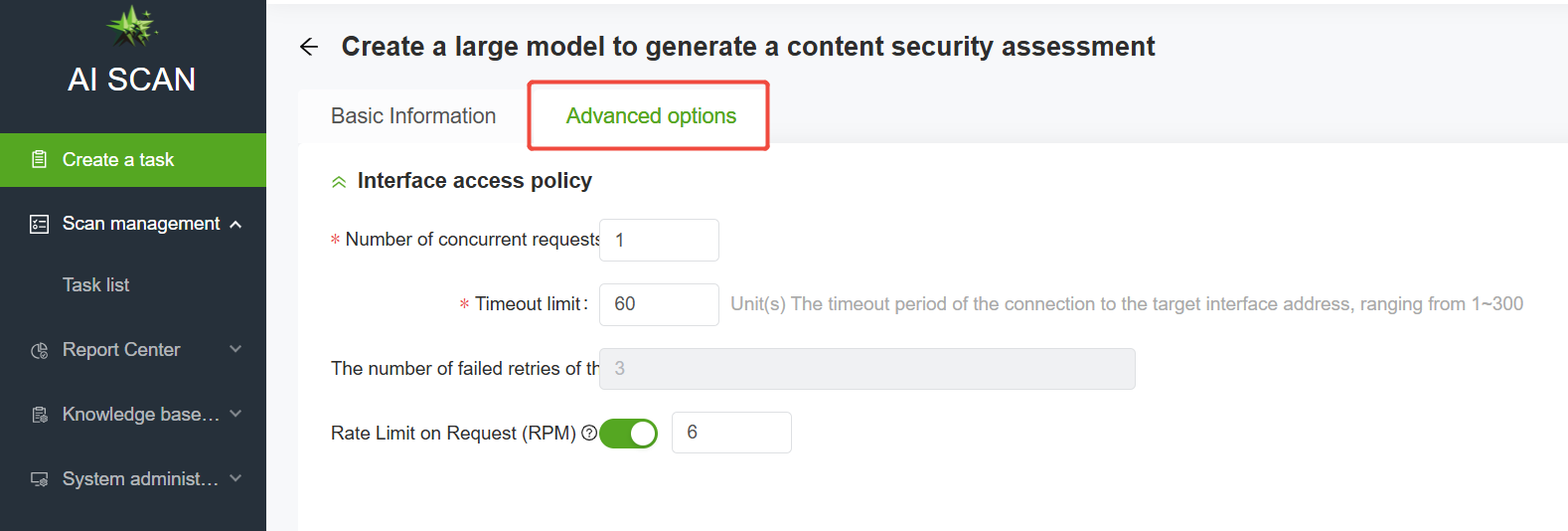
Task: Click the Timeout limit input field
Action: point(659,304)
